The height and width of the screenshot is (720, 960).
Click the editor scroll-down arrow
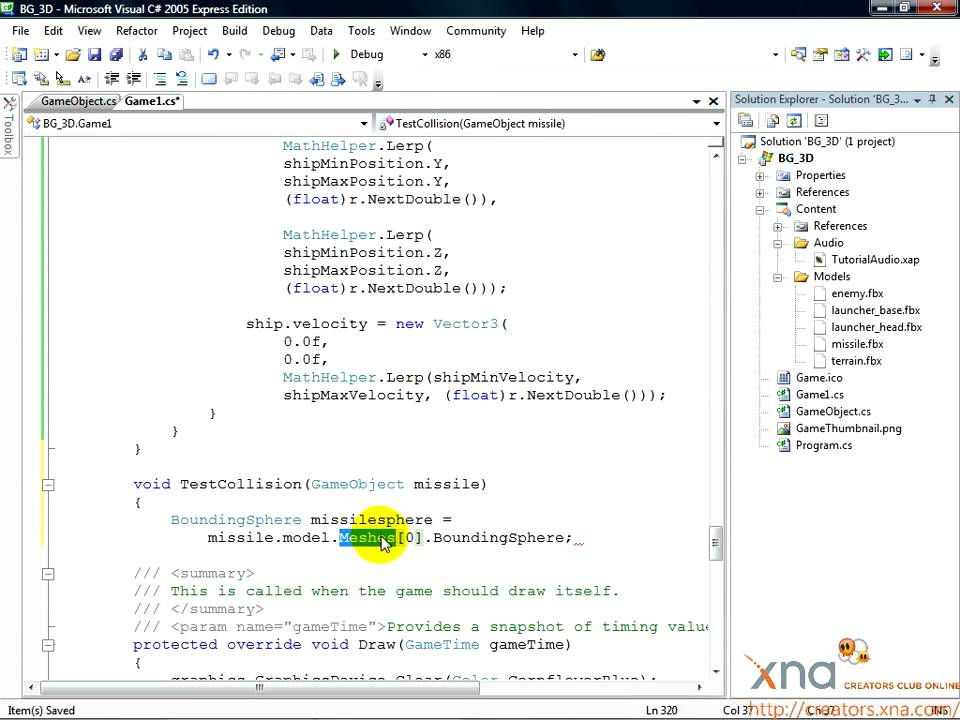click(716, 672)
